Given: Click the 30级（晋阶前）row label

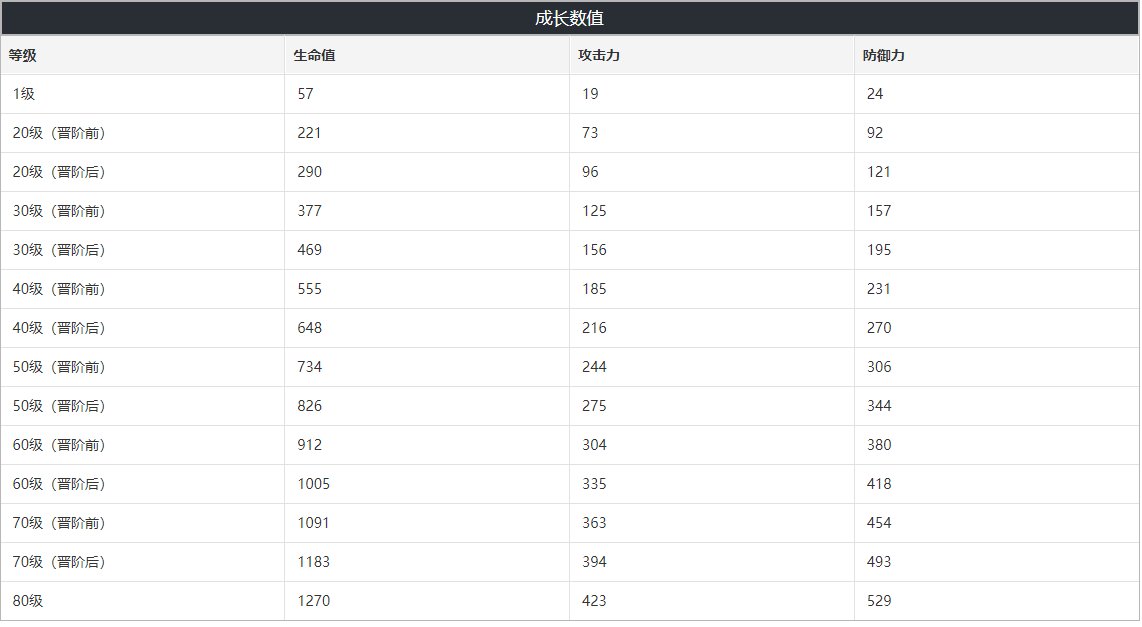Looking at the screenshot, I should pyautogui.click(x=59, y=211).
